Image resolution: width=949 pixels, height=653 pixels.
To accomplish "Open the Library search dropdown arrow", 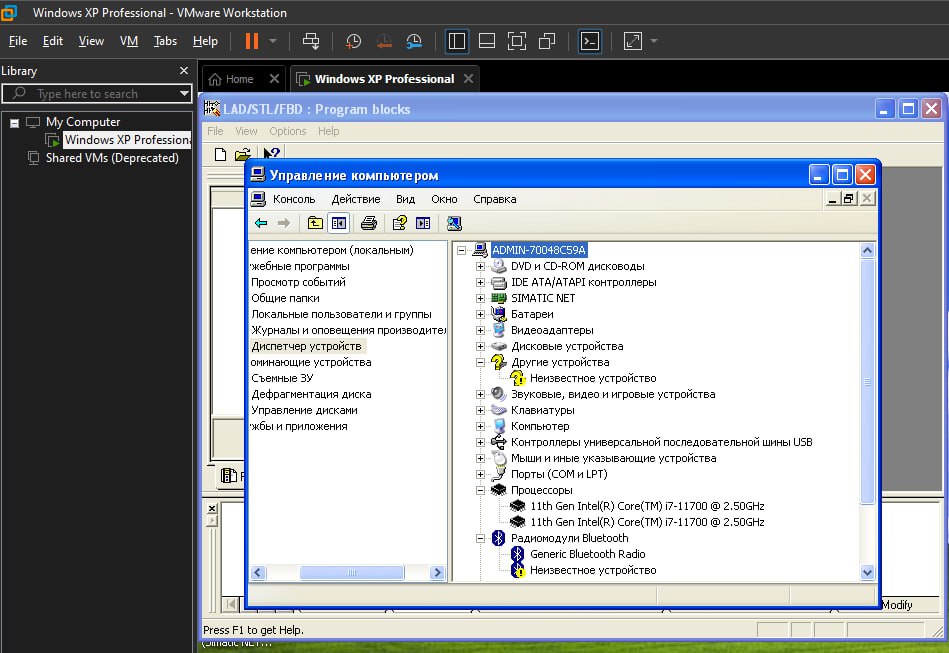I will [184, 94].
